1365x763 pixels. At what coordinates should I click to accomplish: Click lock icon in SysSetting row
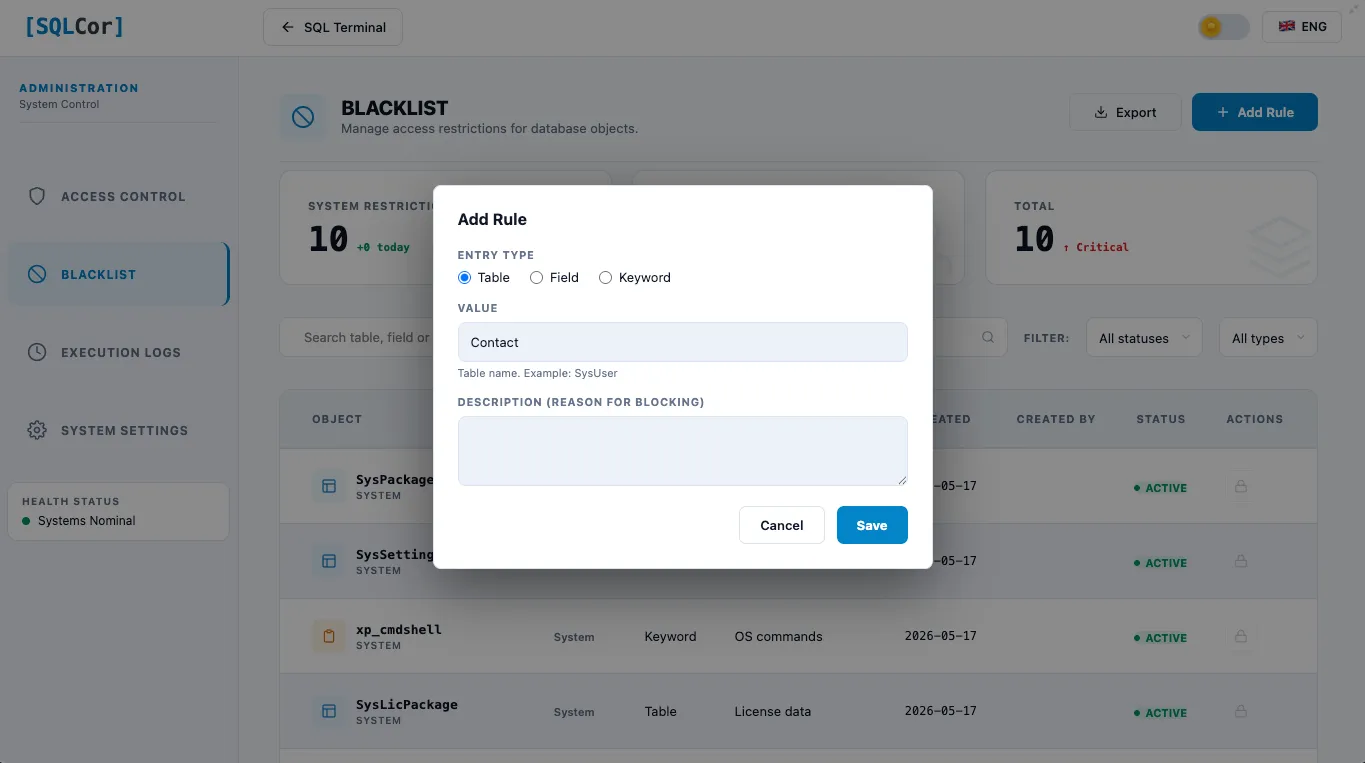point(1241,562)
